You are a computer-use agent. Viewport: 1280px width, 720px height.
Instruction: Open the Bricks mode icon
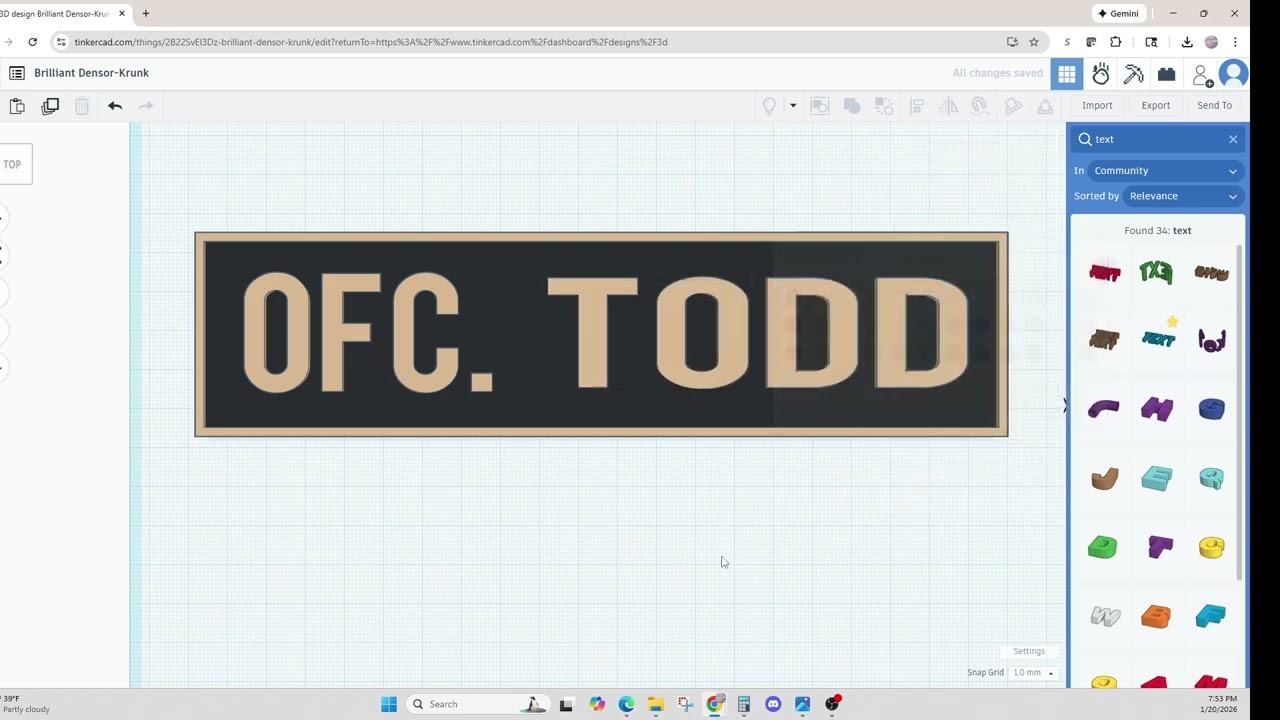(x=1166, y=74)
